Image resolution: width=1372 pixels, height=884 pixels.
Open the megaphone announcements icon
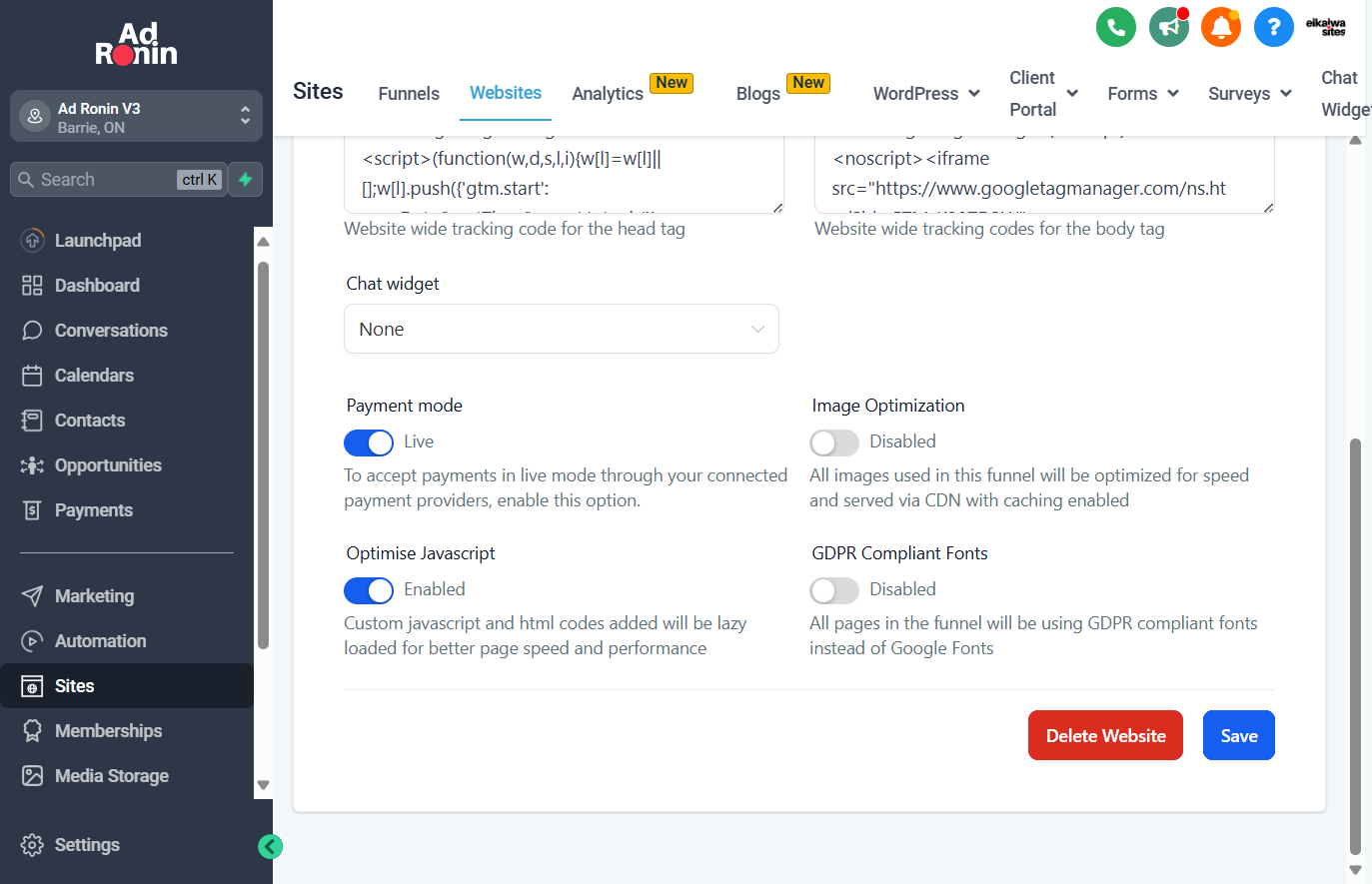(x=1169, y=27)
